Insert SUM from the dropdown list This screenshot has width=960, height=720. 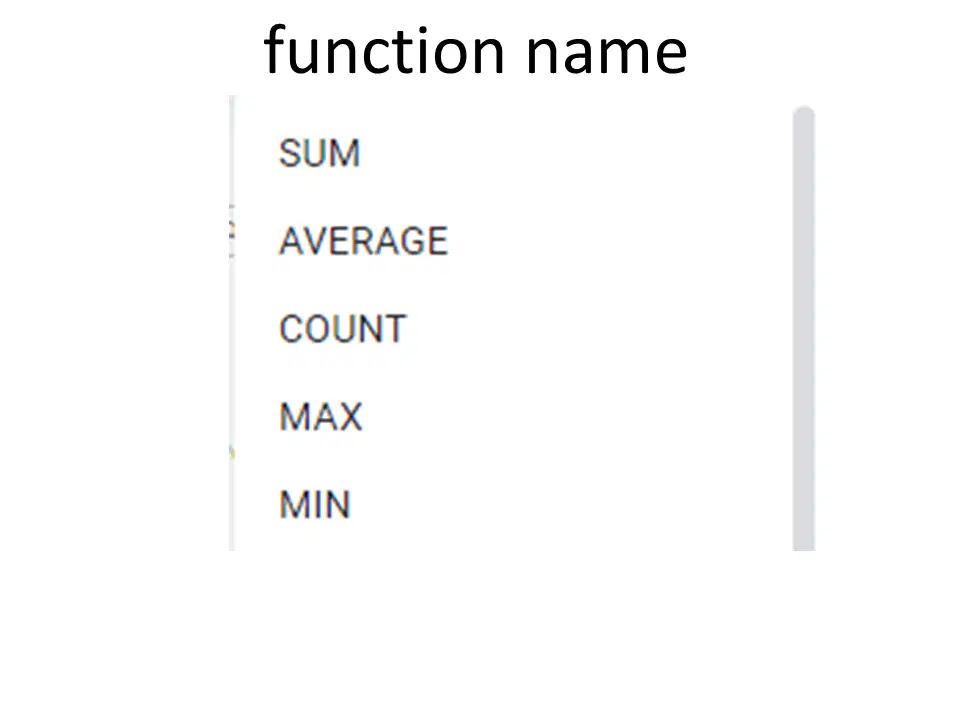tap(319, 153)
